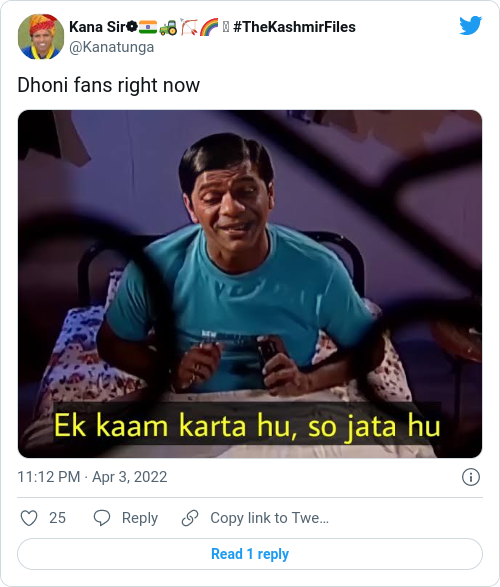Click the 25 likes count
The height and width of the screenshot is (587, 500).
[57, 518]
